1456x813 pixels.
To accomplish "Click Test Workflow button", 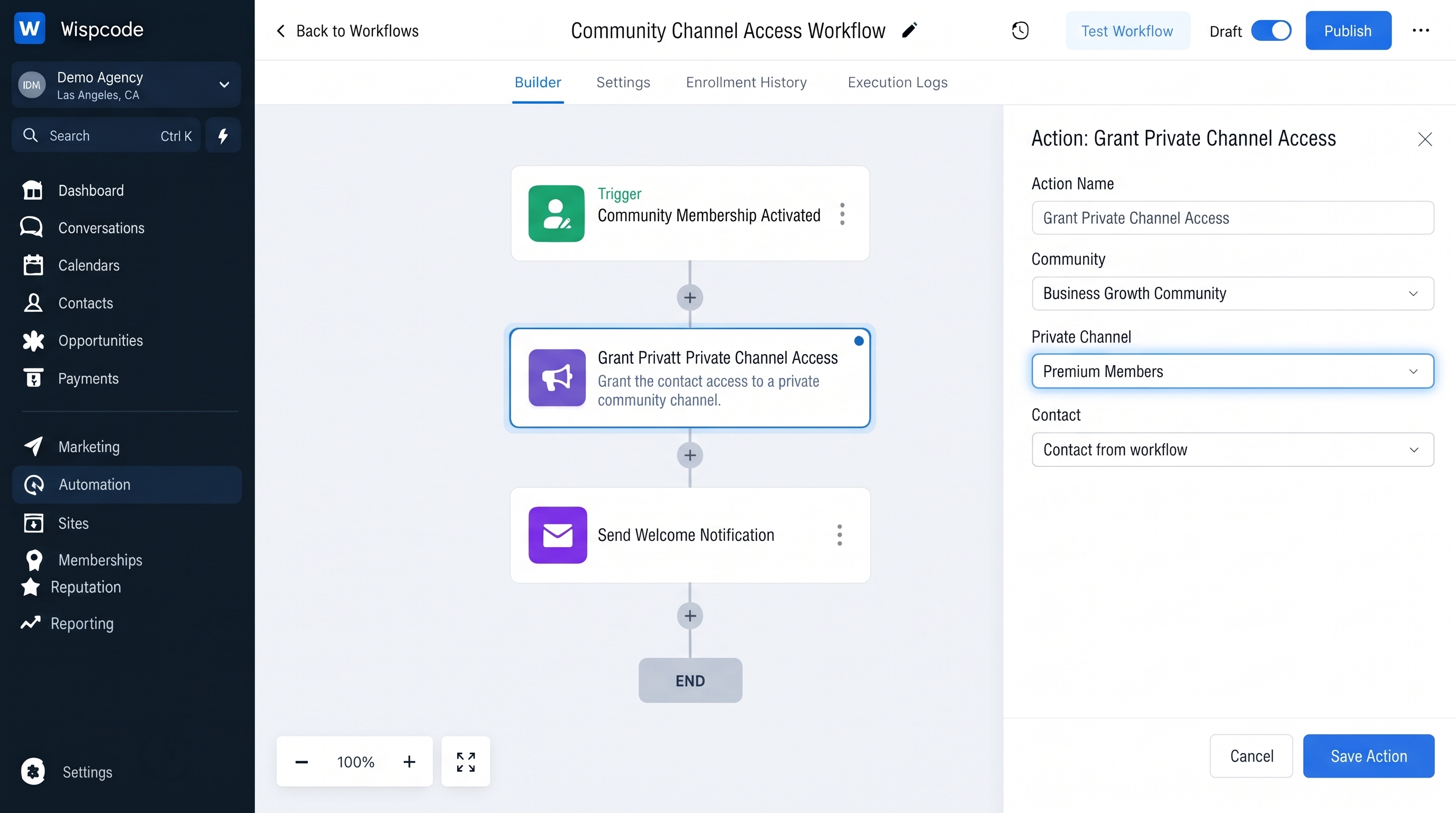I will click(1127, 31).
